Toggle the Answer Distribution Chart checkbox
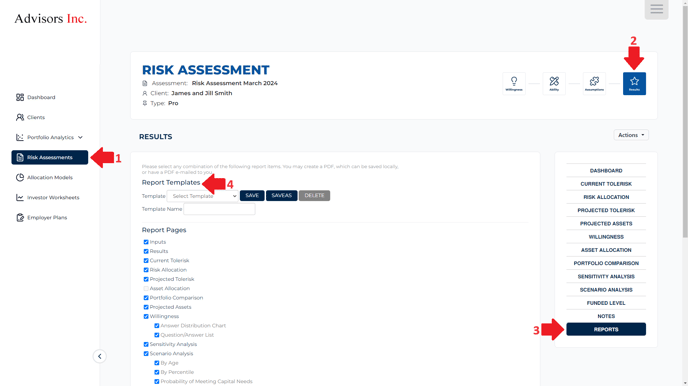Viewport: 688px width, 386px height. click(x=157, y=326)
